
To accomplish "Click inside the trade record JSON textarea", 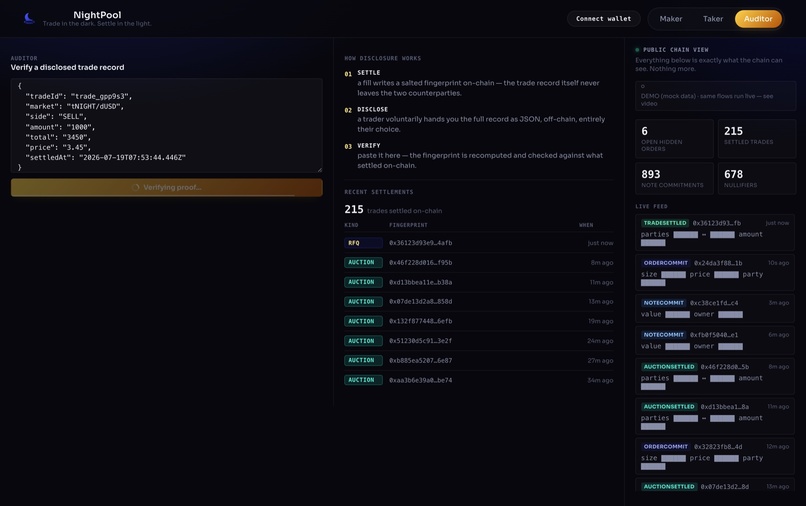I will 167,125.
